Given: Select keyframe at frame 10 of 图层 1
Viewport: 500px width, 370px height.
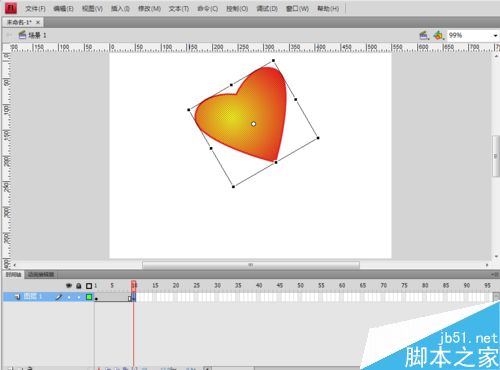Looking at the screenshot, I should [x=134, y=297].
